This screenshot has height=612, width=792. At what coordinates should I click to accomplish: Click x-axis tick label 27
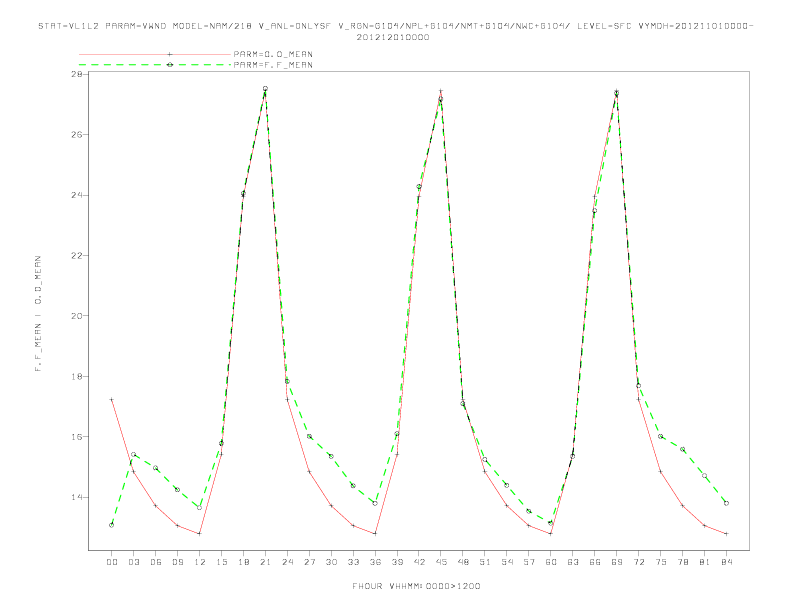coord(309,562)
